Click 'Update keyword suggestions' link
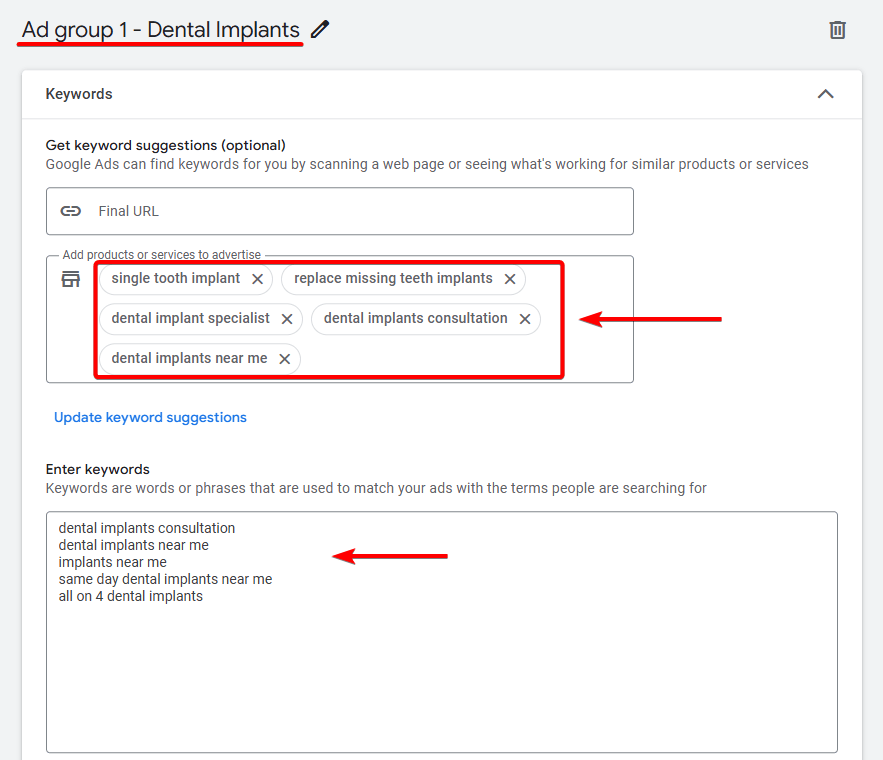Screen dimensions: 883x760 150,417
